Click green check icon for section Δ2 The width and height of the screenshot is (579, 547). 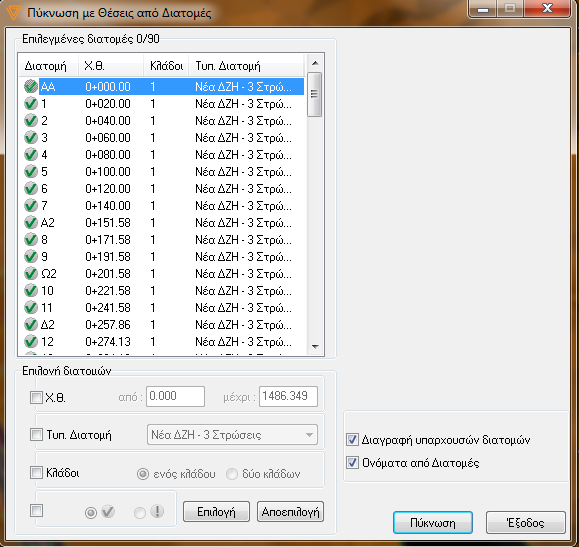31,324
